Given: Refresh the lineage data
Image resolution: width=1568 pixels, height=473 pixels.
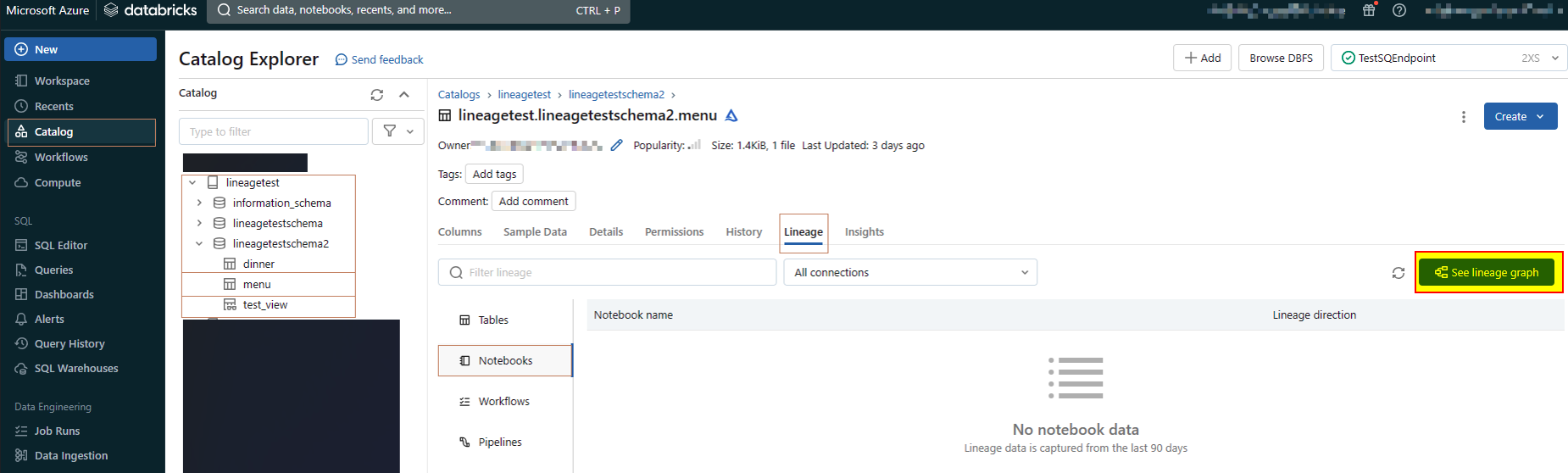Looking at the screenshot, I should [x=1398, y=273].
